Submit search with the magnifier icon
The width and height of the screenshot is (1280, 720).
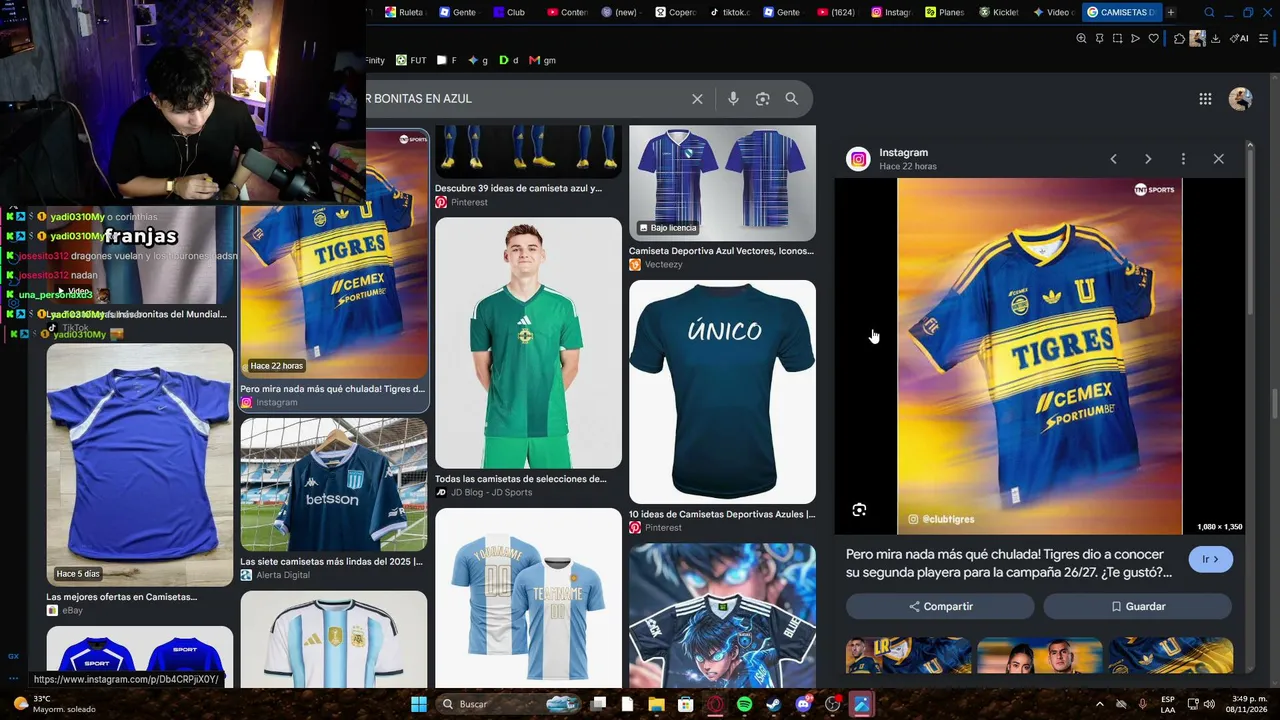pos(792,99)
